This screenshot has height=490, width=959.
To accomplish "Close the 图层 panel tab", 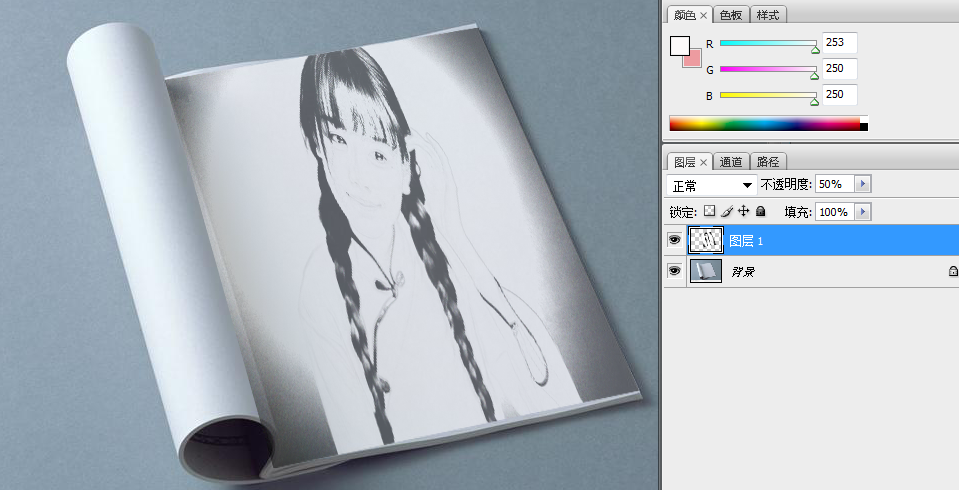I will click(703, 162).
